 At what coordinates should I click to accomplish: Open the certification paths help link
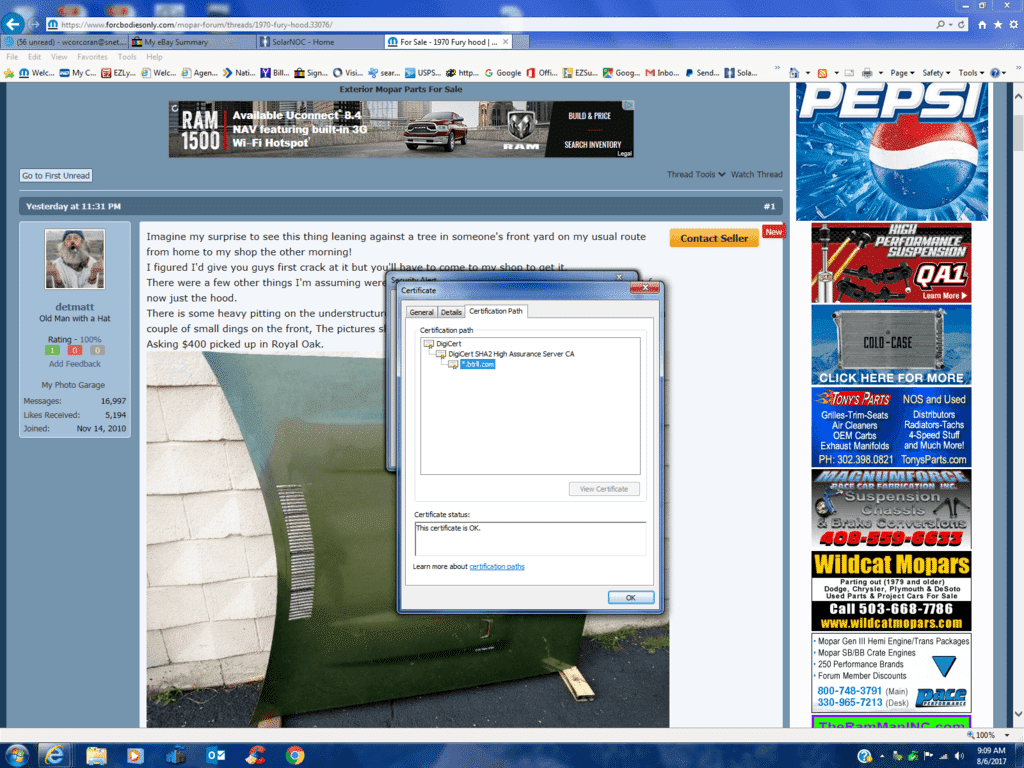tap(496, 567)
